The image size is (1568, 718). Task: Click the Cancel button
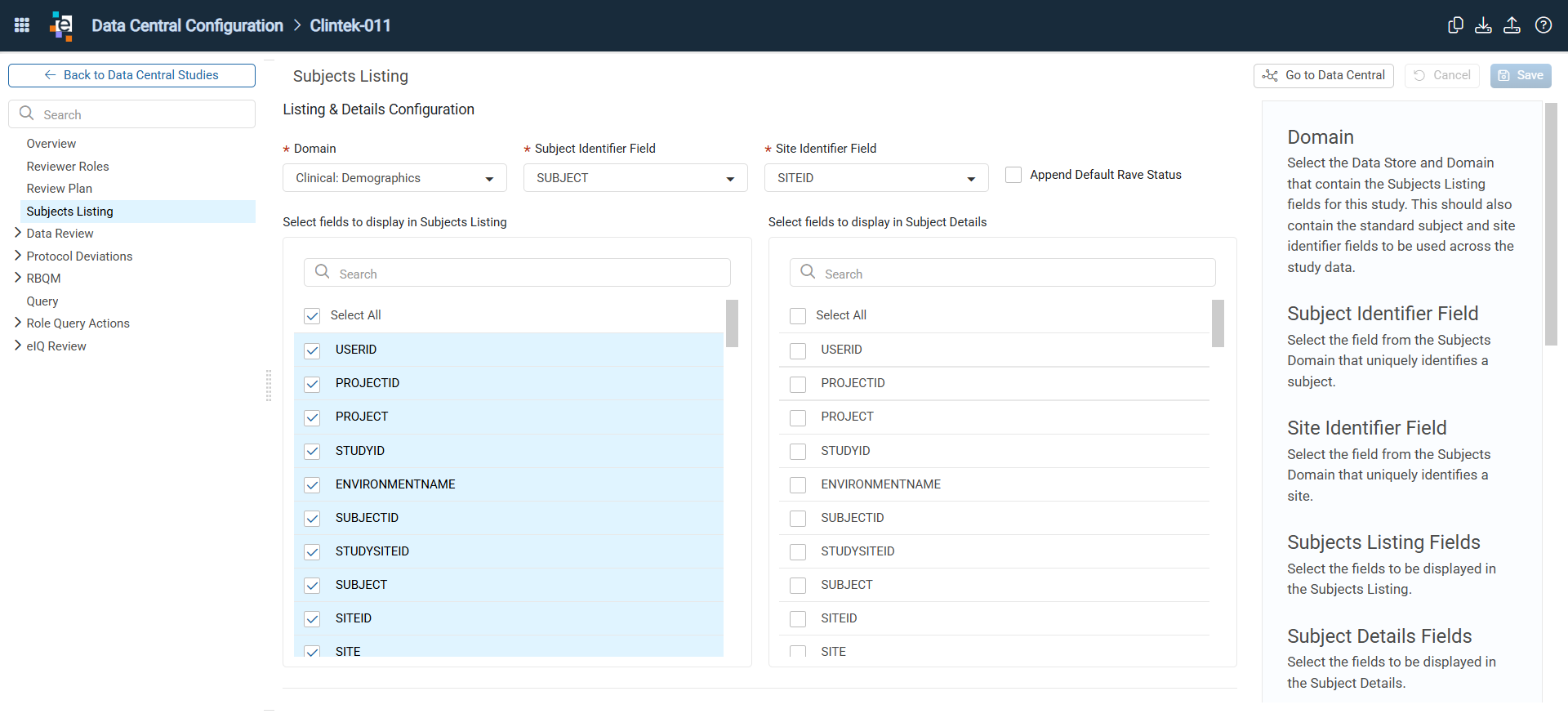coord(1442,75)
